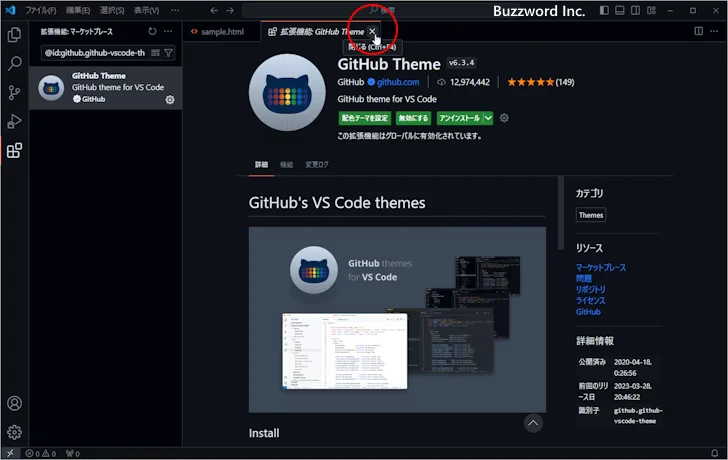Open the リポジトリ repository link
The width and height of the screenshot is (728, 460).
click(591, 289)
